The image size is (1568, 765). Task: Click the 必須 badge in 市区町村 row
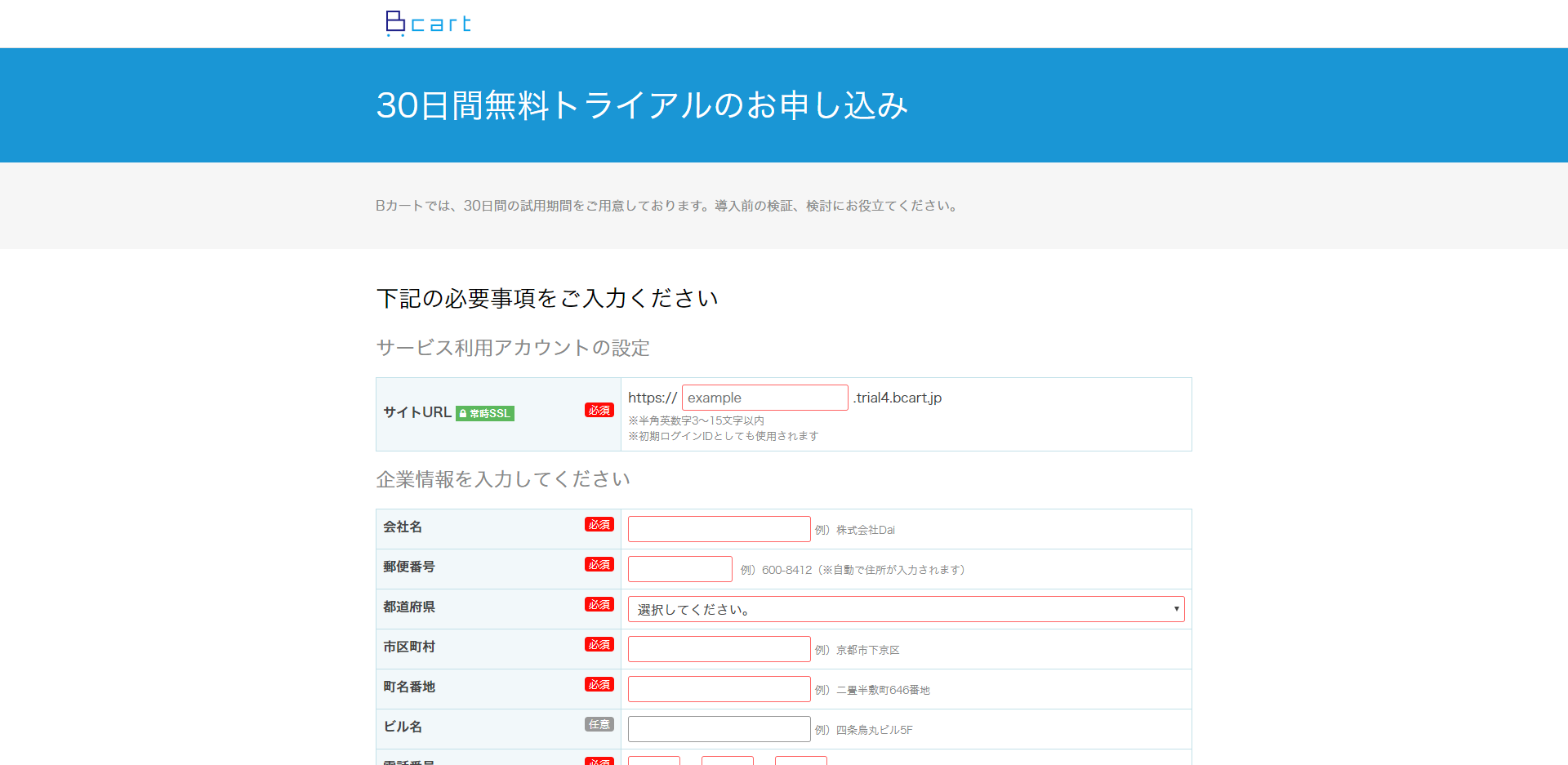point(599,644)
